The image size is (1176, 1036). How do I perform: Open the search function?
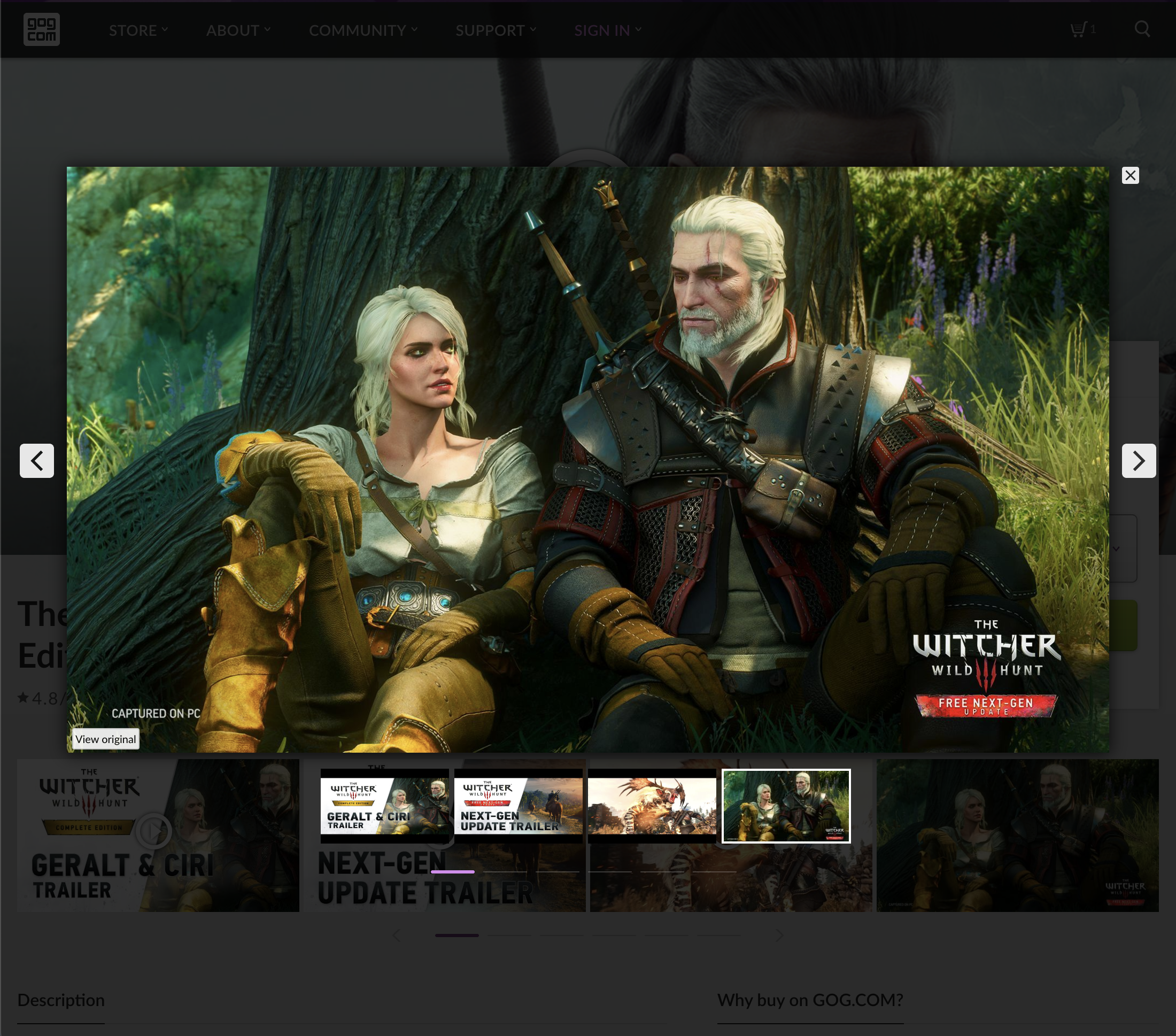pos(1142,29)
